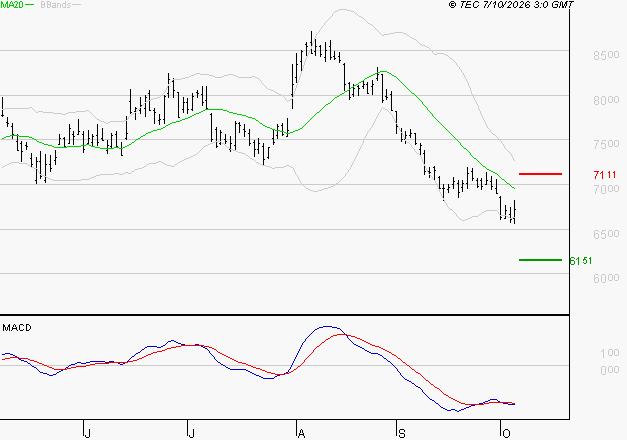Click the MACD 000 axis label
Image resolution: width=627 pixels, height=440 pixels.
click(x=610, y=370)
